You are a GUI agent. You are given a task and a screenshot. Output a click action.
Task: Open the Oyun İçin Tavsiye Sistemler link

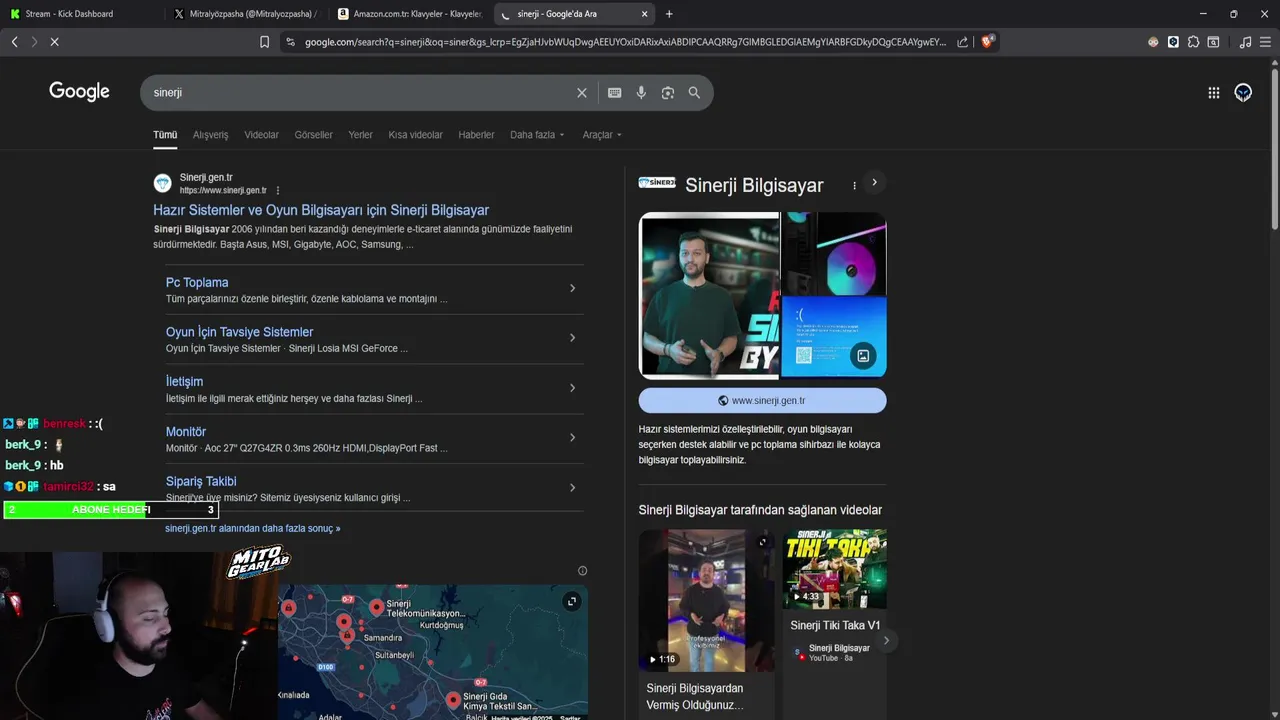click(x=240, y=332)
